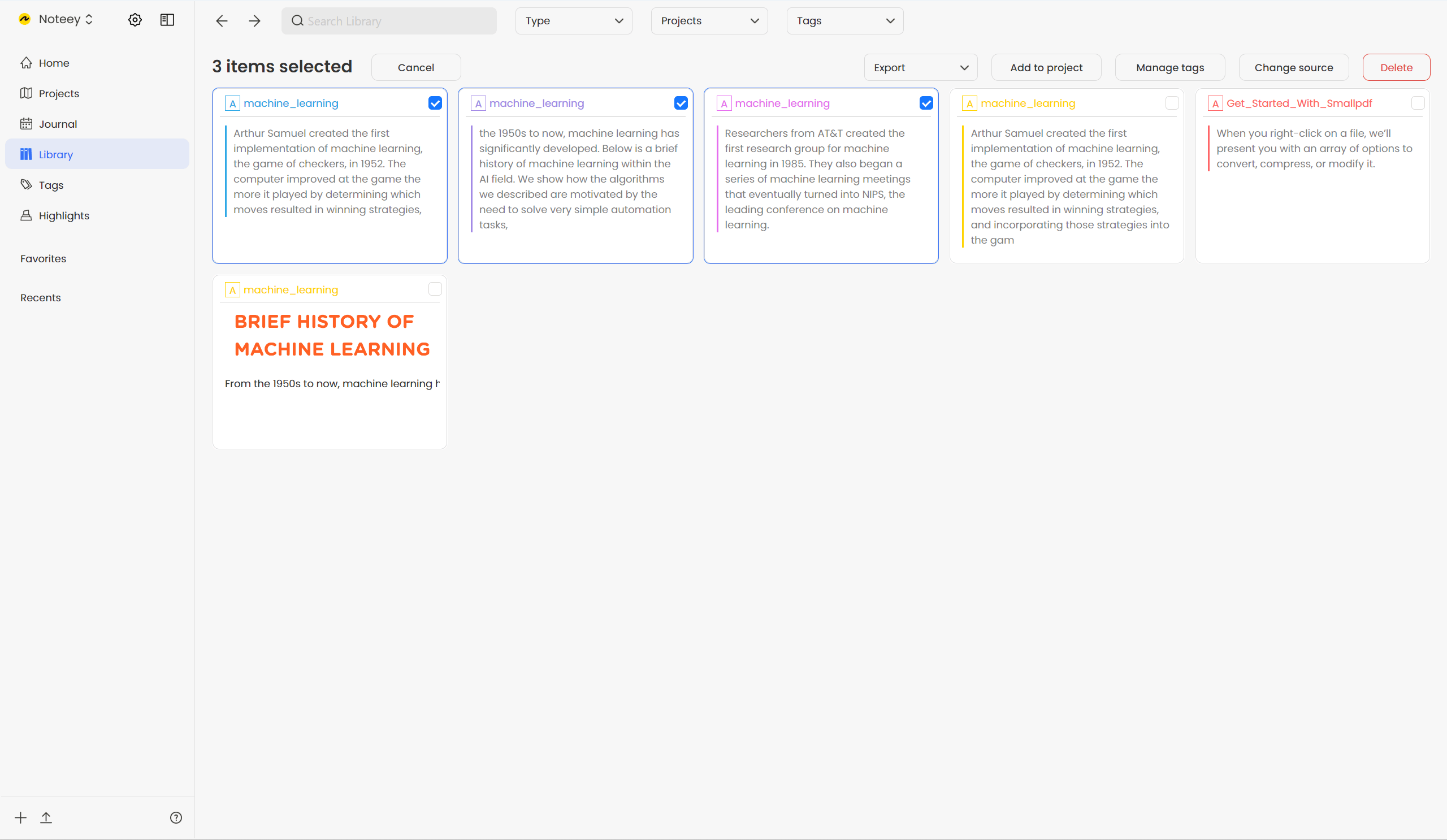This screenshot has width=1447, height=840.
Task: Click the Delete button for selected items
Action: click(1396, 67)
